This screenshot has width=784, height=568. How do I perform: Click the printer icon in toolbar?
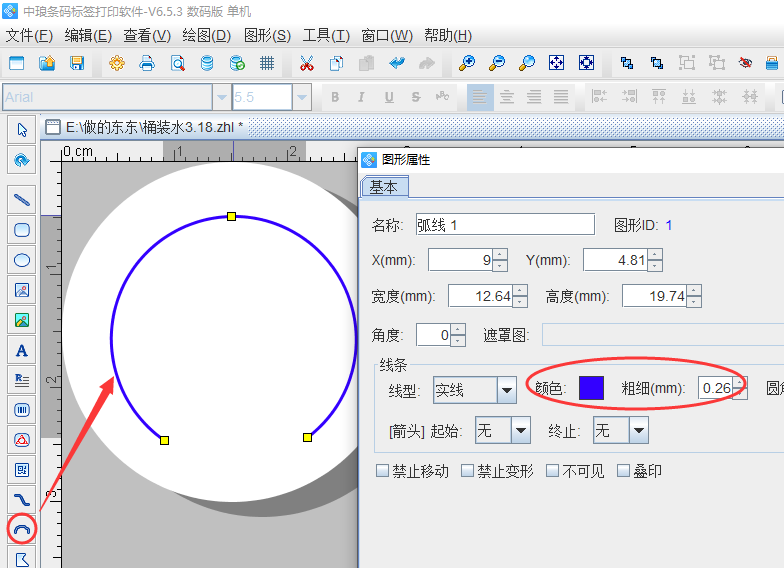[147, 63]
